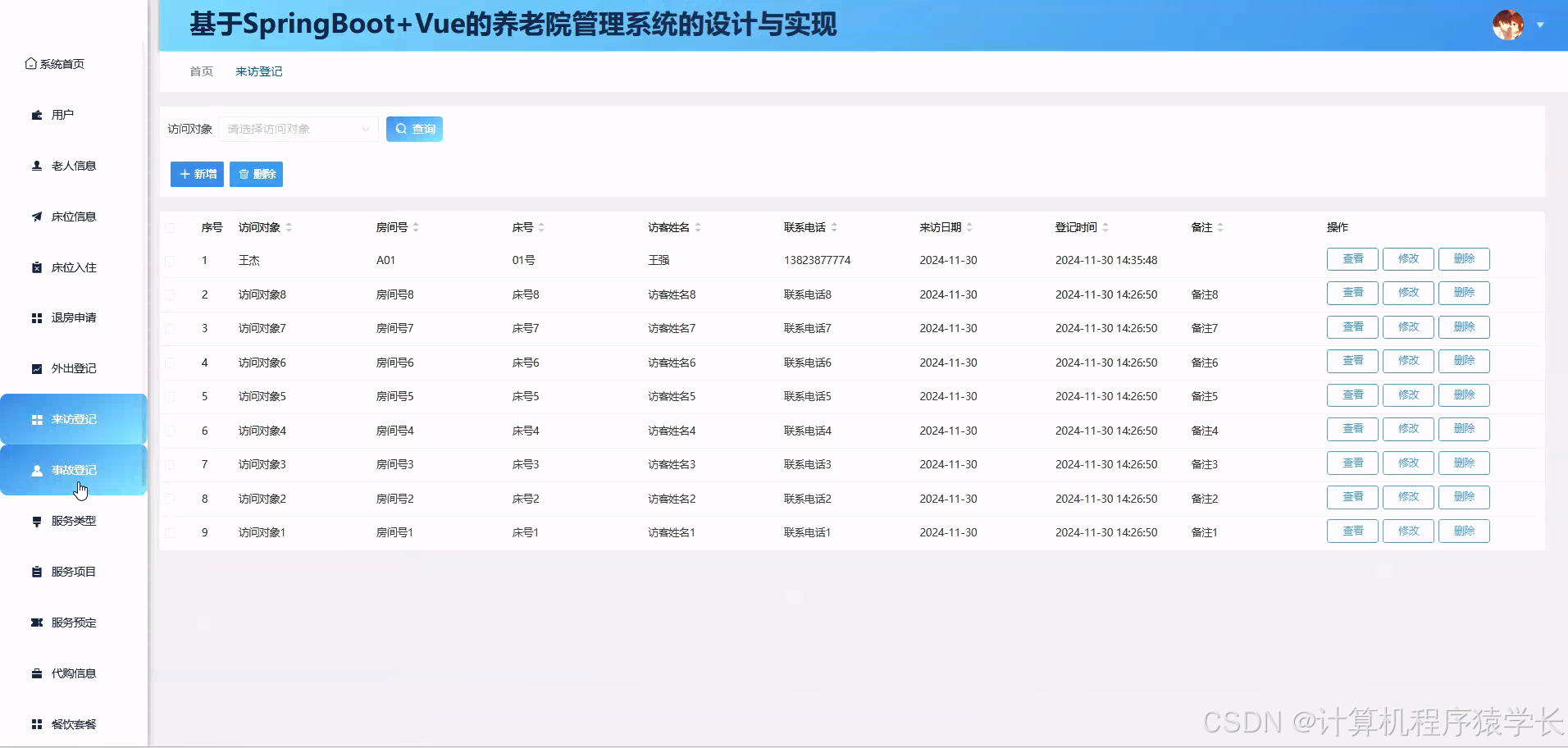
Task: Click 查看 for the 王杰 row
Action: 1352,259
